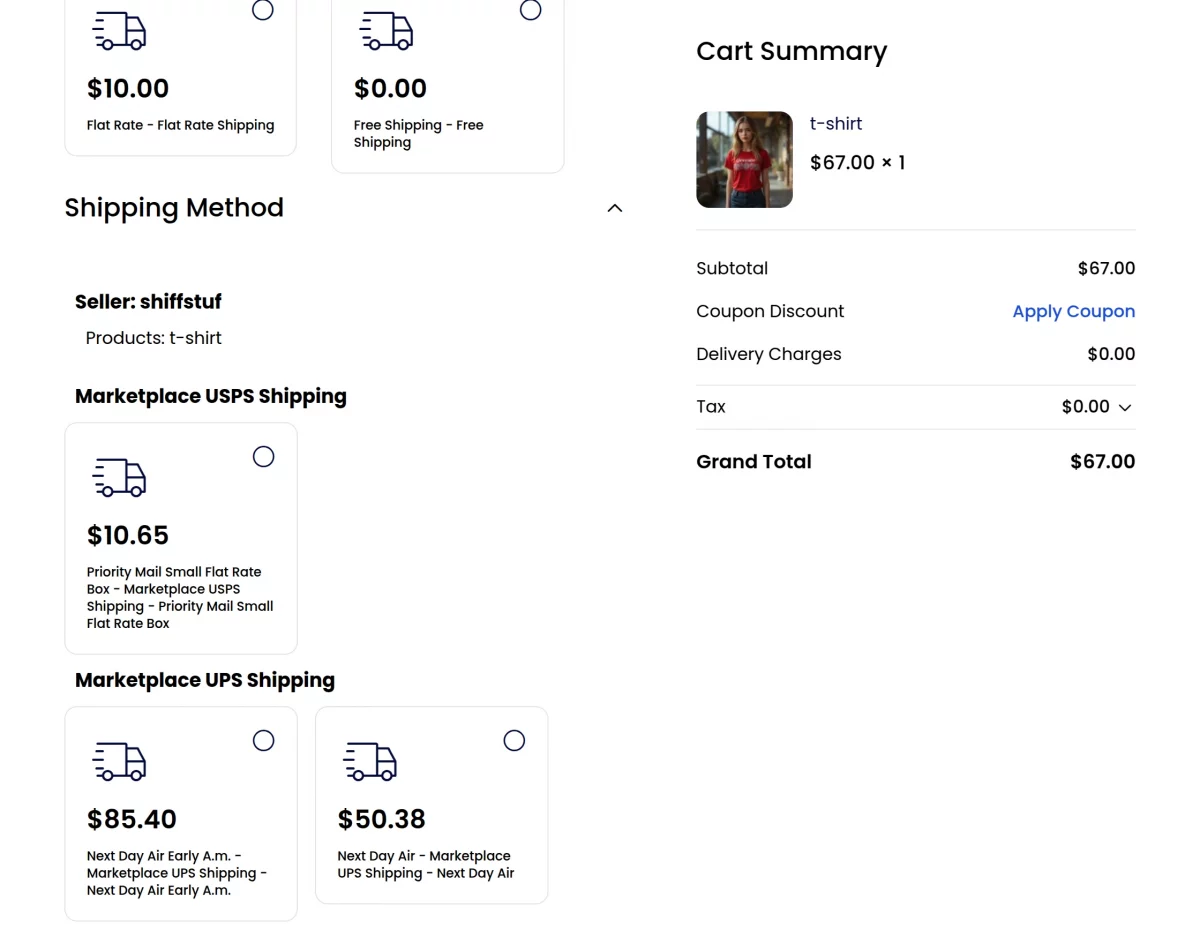Select the $50.38 Next Day Air radio button

point(514,740)
